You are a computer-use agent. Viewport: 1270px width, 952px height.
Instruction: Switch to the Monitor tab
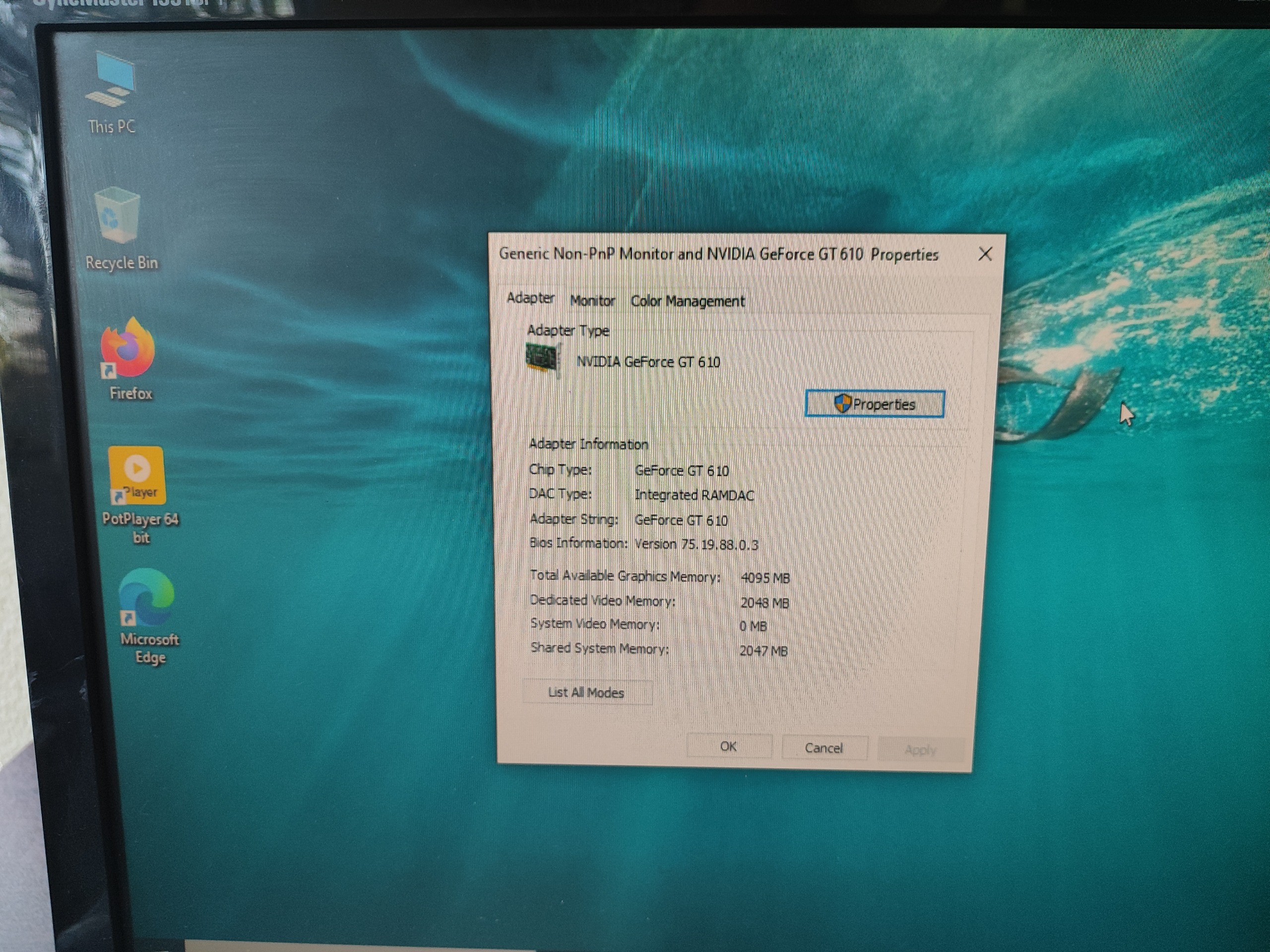pos(592,300)
